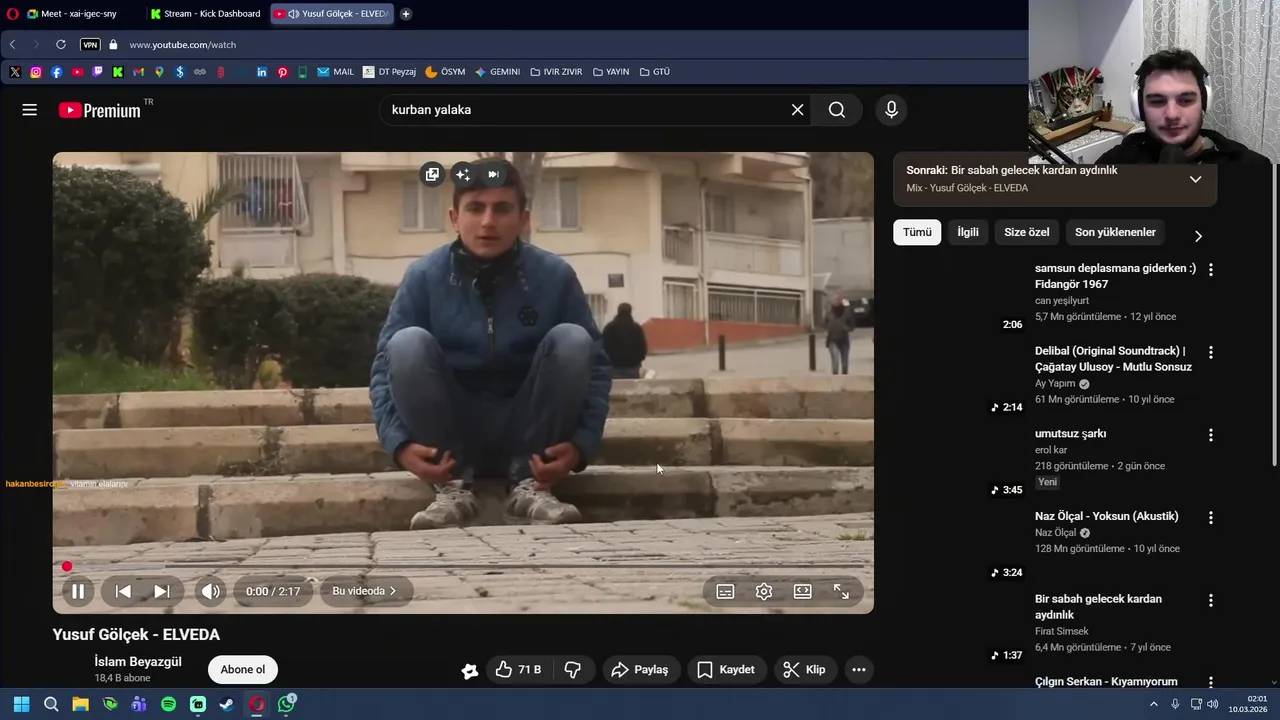Image resolution: width=1280 pixels, height=720 pixels.
Task: Enter fullscreen with the expand arrows icon
Action: click(x=841, y=591)
